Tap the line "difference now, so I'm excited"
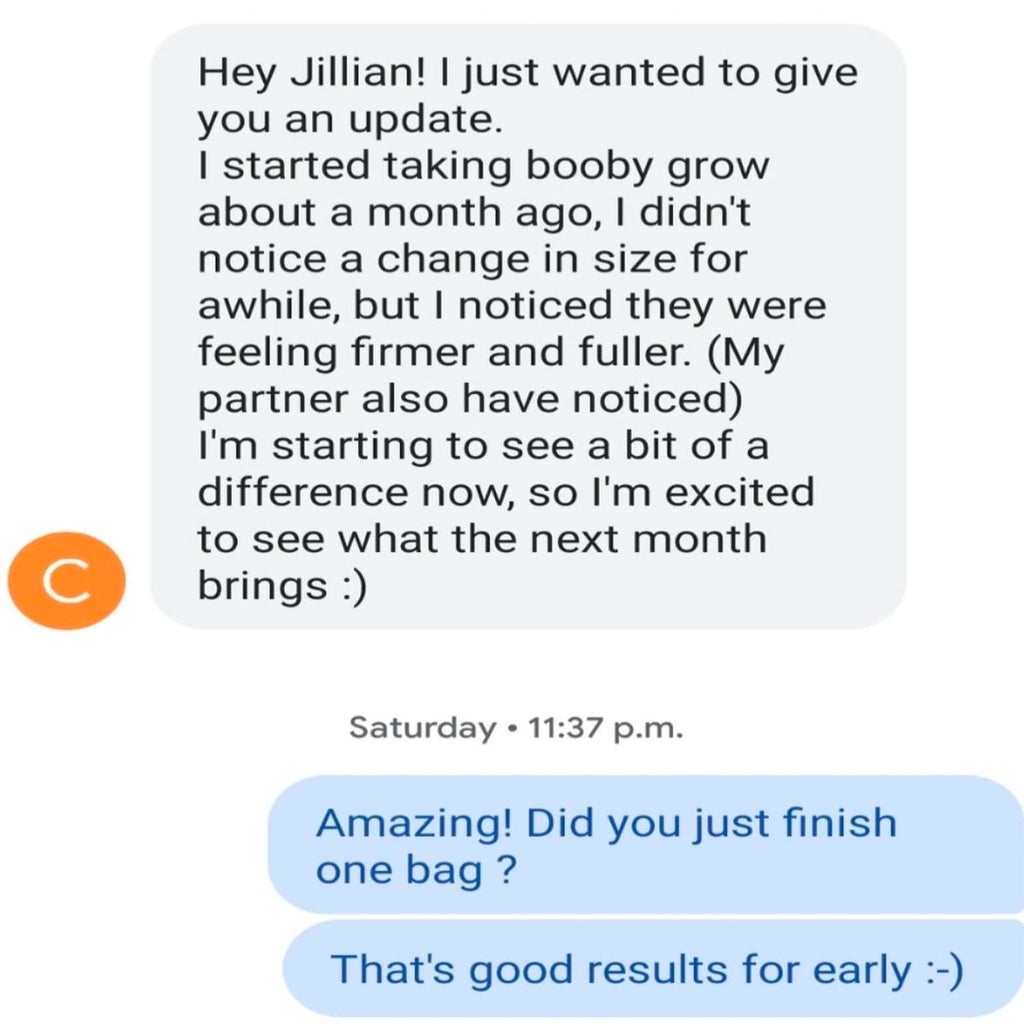The width and height of the screenshot is (1024, 1024). coord(505,493)
